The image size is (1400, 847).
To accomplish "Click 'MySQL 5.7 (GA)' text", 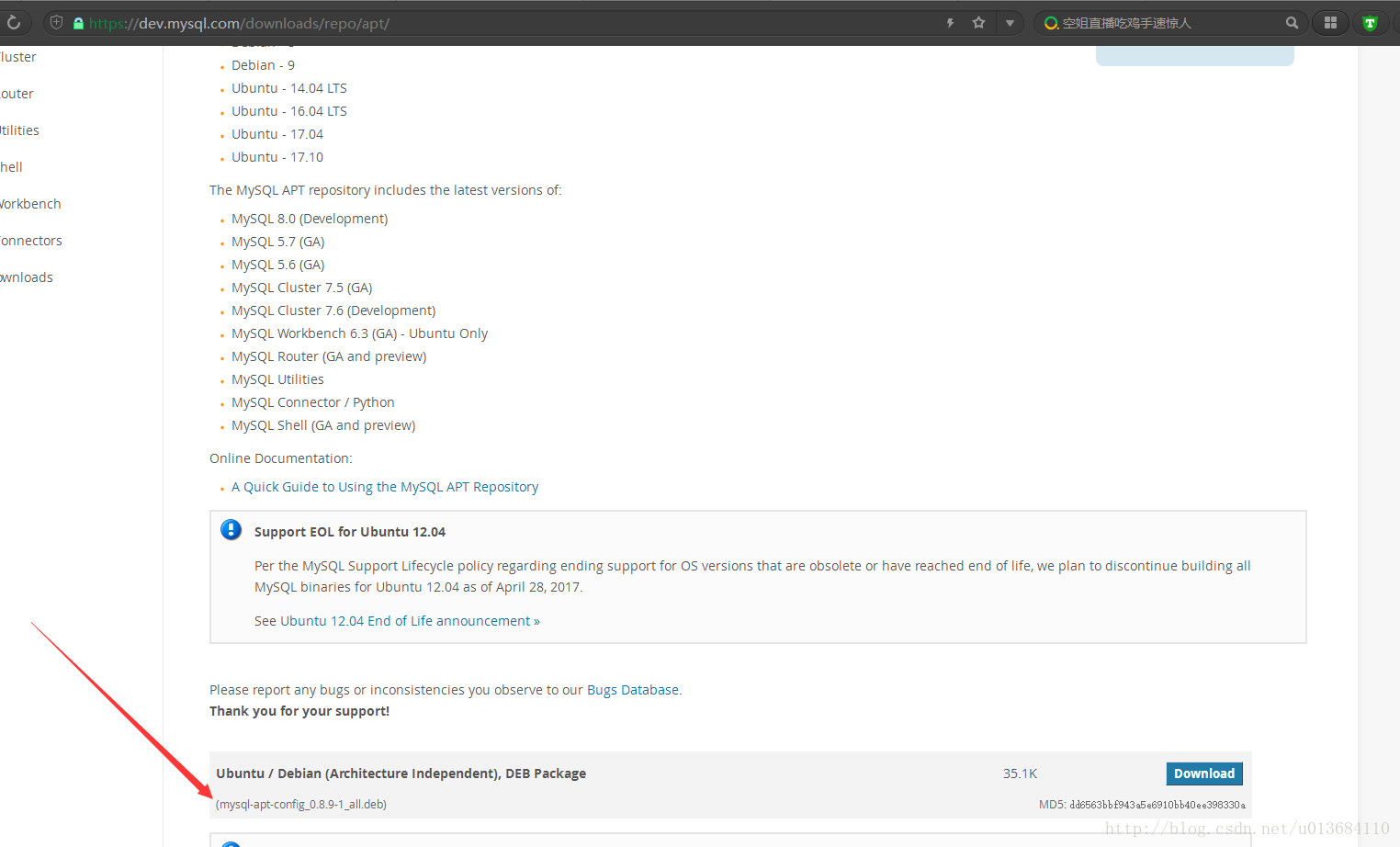I will click(278, 242).
